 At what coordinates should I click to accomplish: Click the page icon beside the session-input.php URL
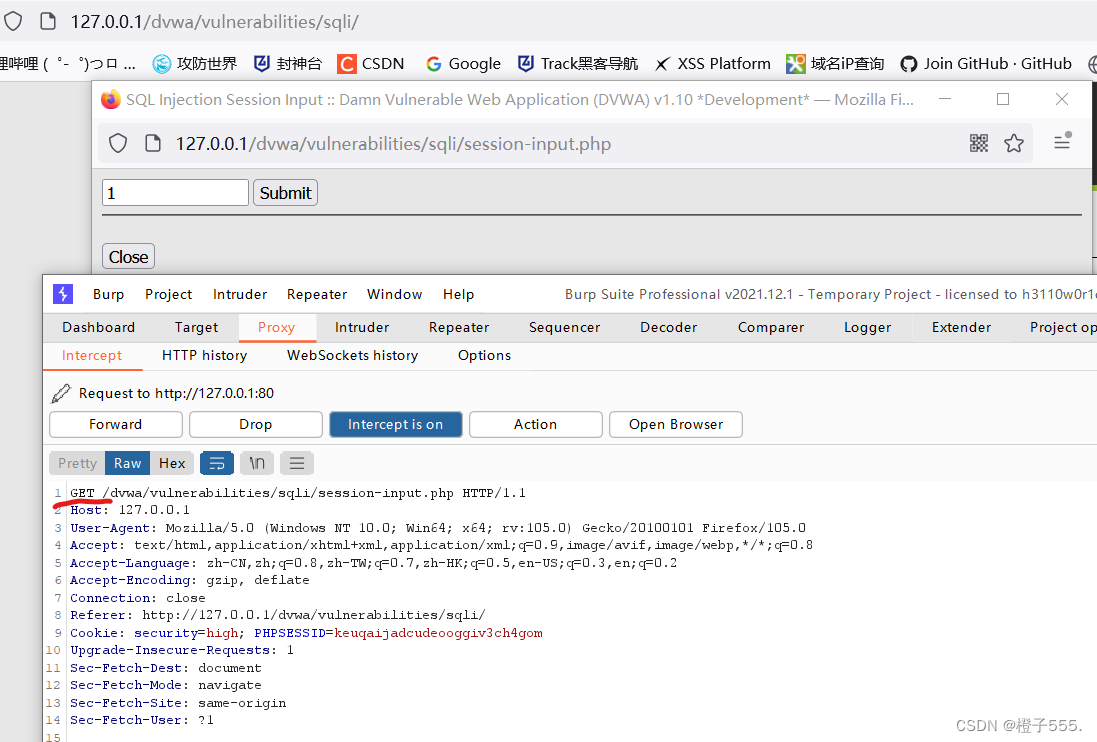(153, 143)
